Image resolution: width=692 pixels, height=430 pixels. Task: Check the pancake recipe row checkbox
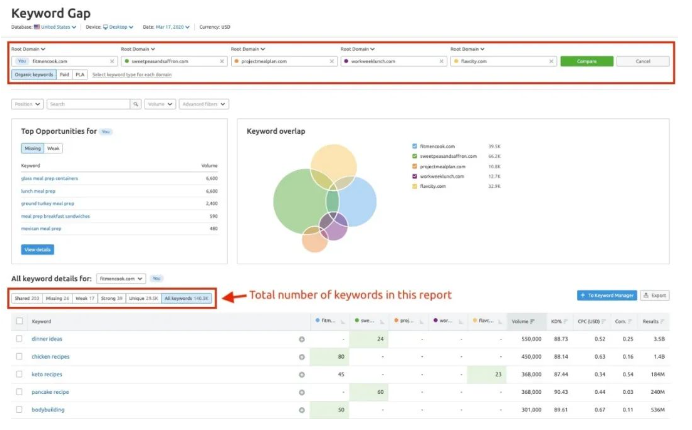19,392
